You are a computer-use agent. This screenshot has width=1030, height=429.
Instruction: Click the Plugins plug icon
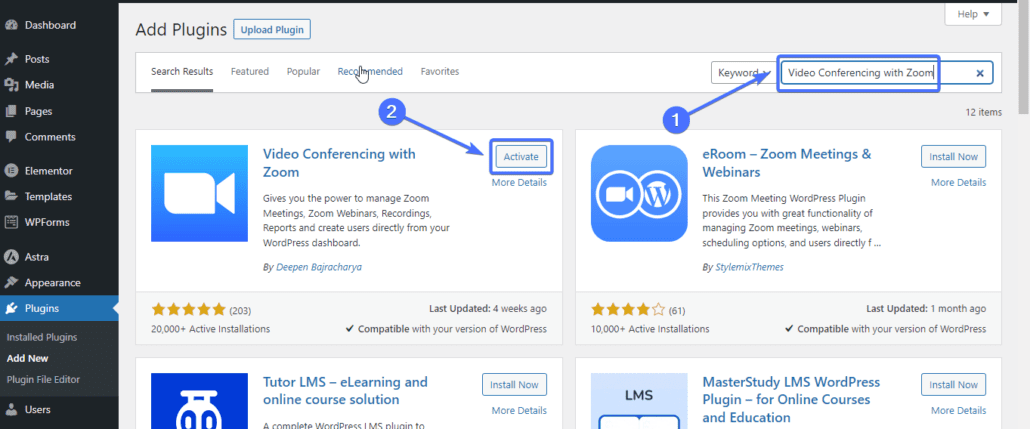coord(11,309)
